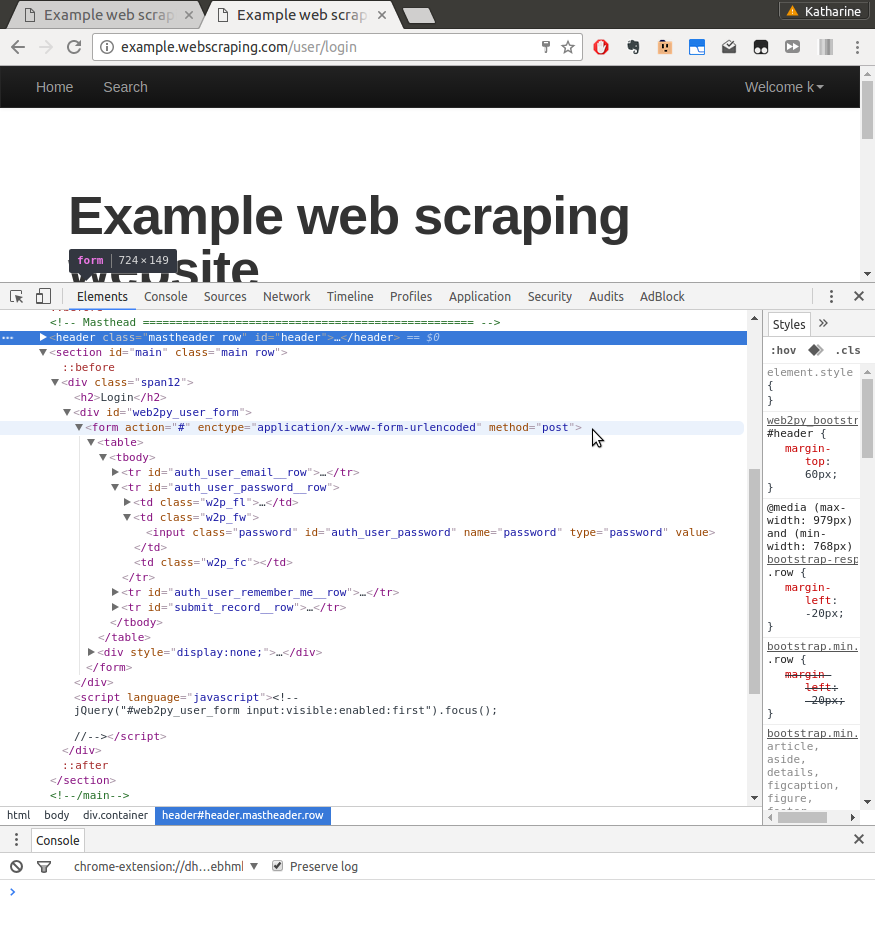Open console filter funnel icon
Viewport: 875px width, 944px height.
coord(44,866)
